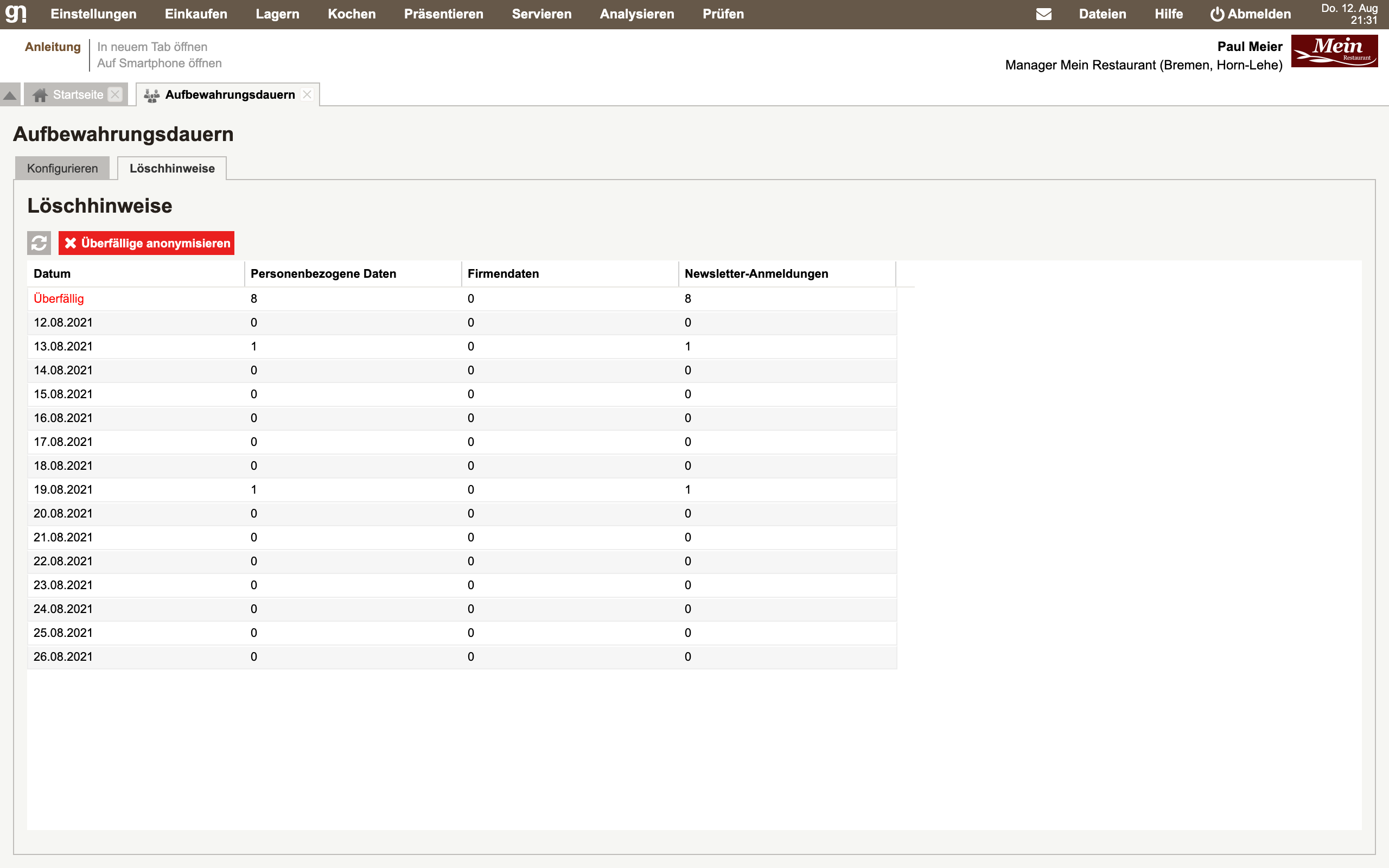Click the Startseite home icon
Viewport: 1389px width, 868px height.
[x=40, y=95]
